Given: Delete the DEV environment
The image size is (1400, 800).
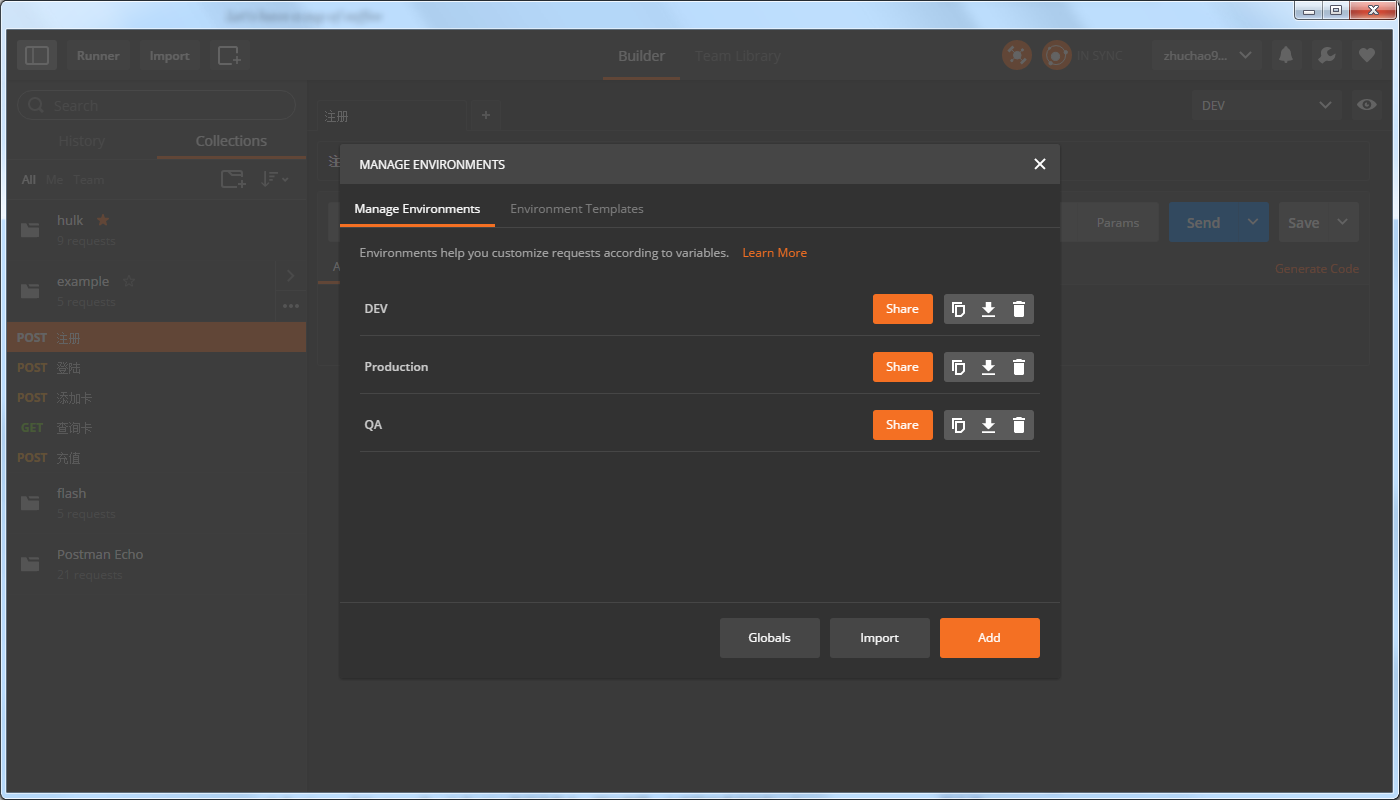Looking at the screenshot, I should coord(1019,309).
